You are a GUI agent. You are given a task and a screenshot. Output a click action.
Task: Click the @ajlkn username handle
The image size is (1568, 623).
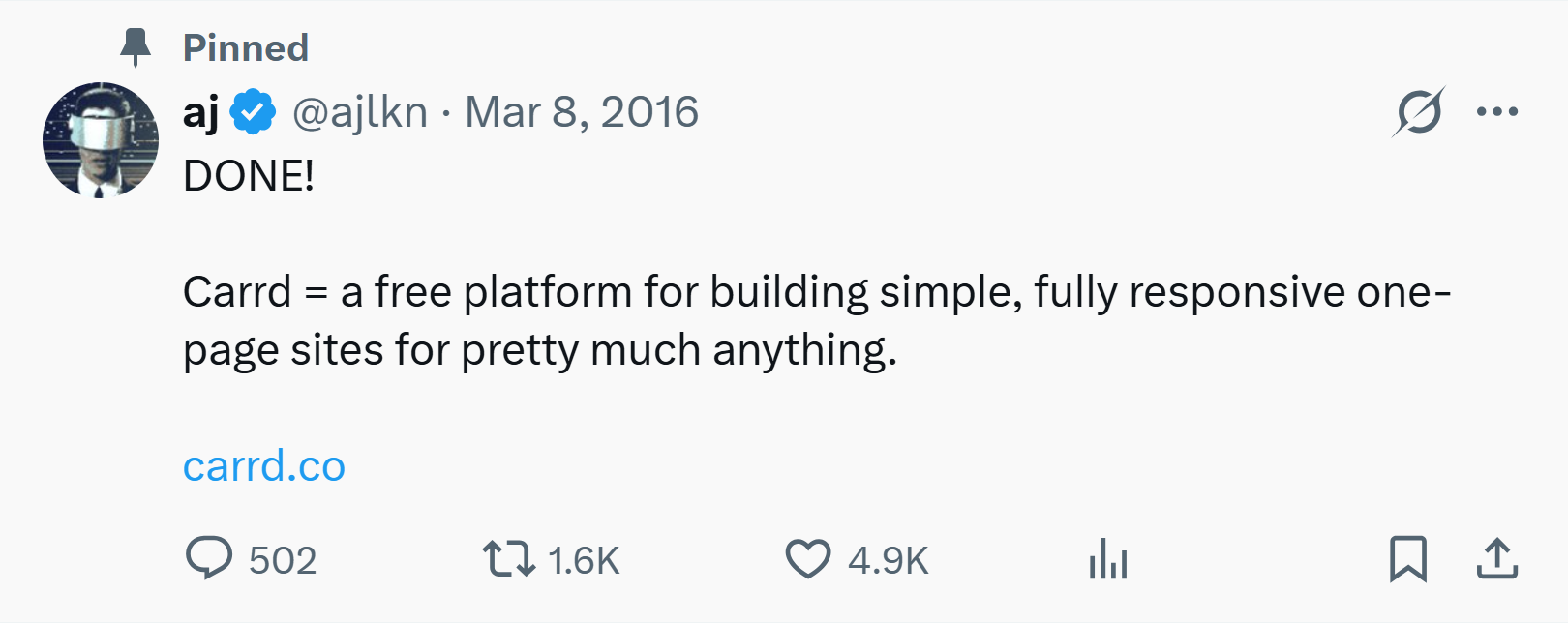[360, 110]
